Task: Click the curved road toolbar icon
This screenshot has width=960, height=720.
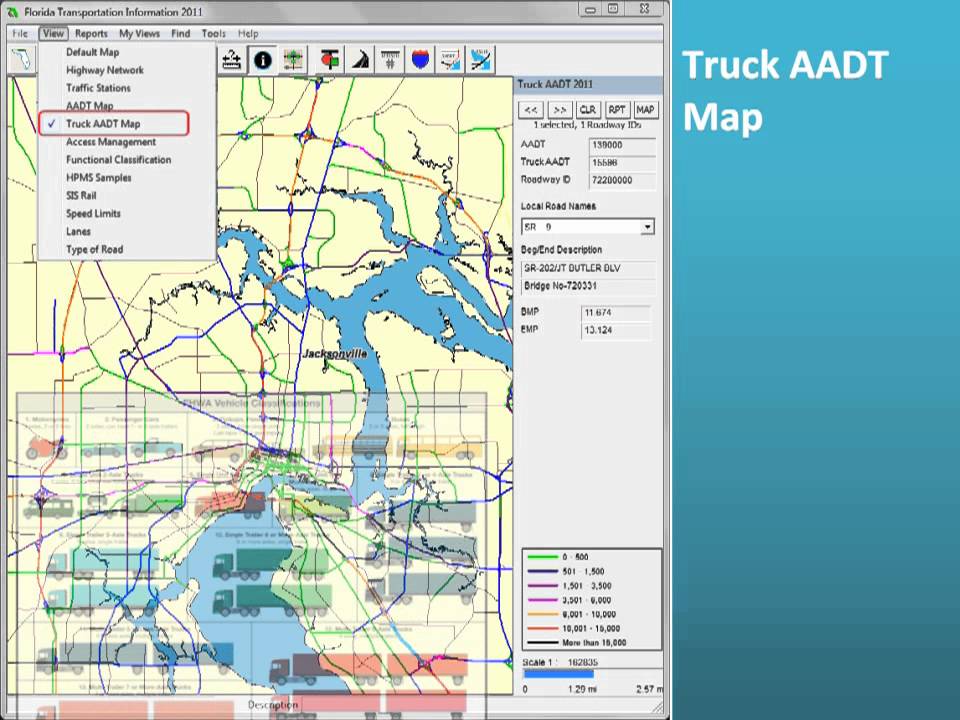Action: click(x=361, y=60)
